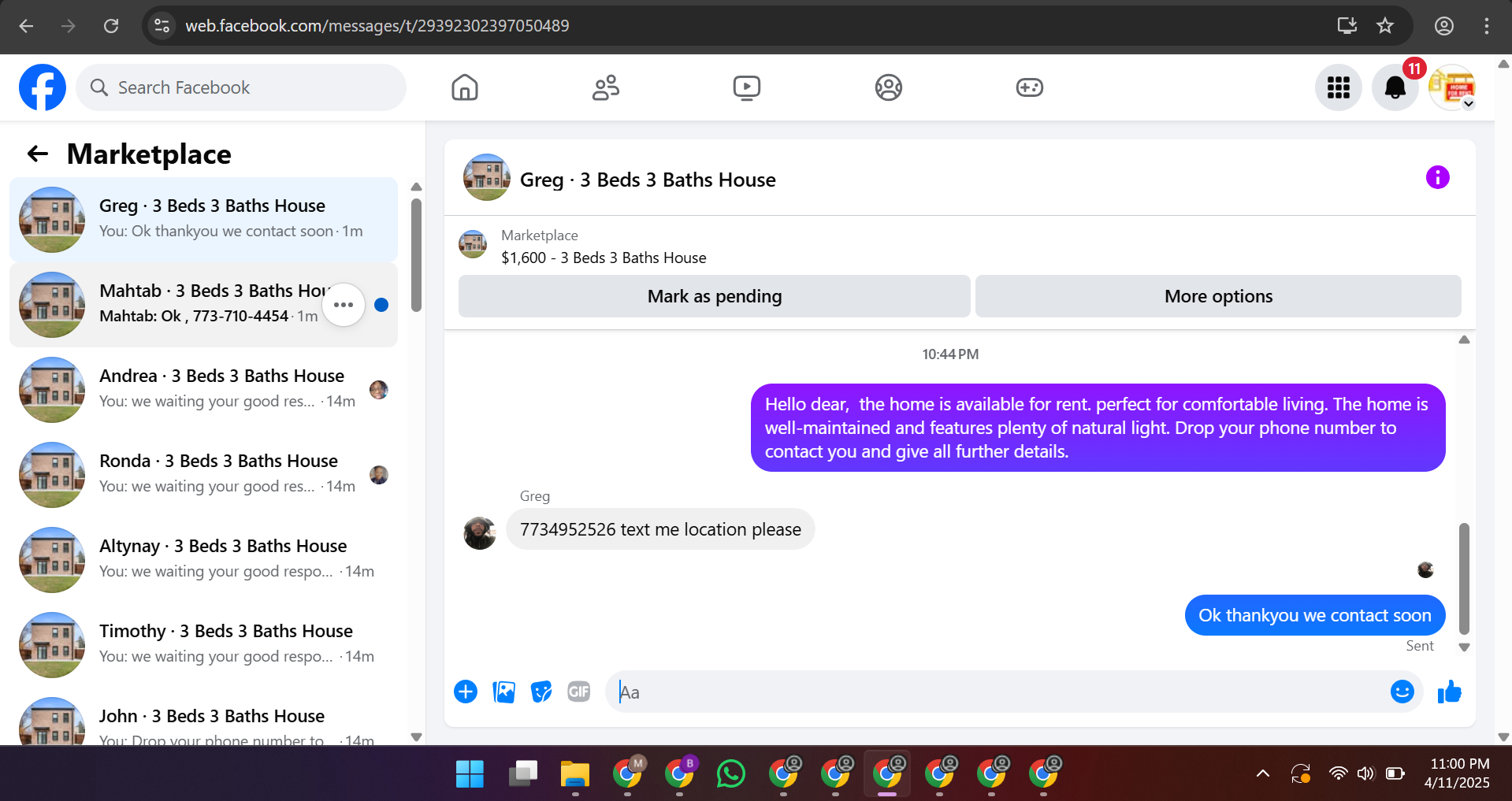The image size is (1512, 801).
Task: Open options menu for Mahtab's chat
Action: pos(344,304)
